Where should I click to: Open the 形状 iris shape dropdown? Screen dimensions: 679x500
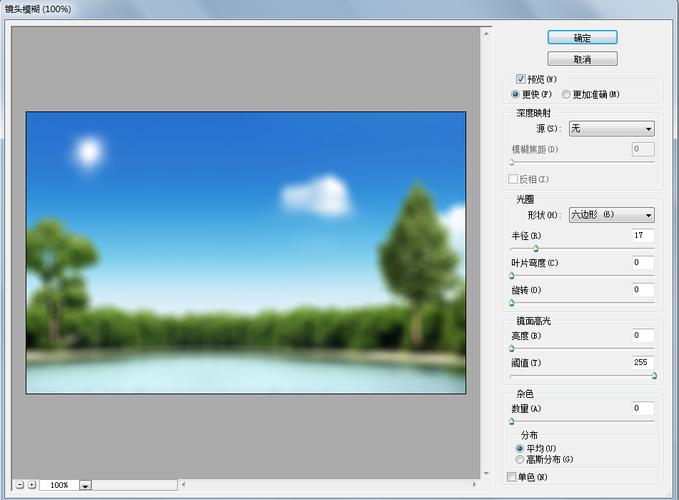(611, 215)
